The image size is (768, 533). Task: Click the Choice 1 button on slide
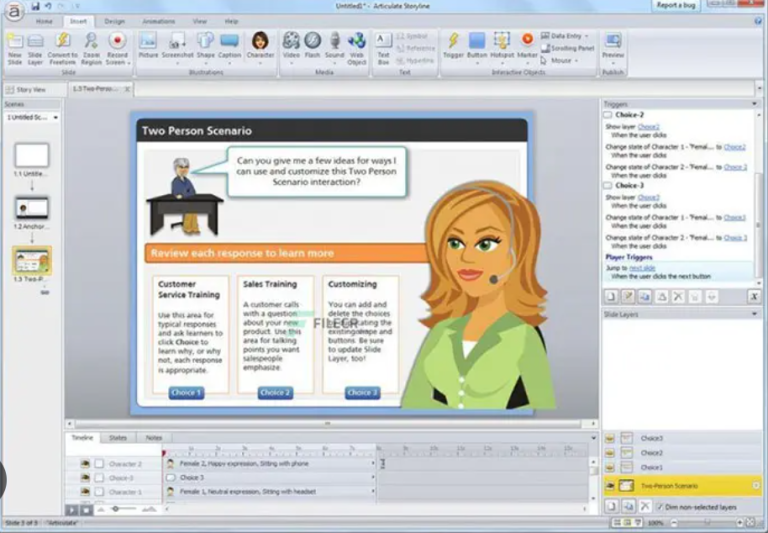point(186,393)
